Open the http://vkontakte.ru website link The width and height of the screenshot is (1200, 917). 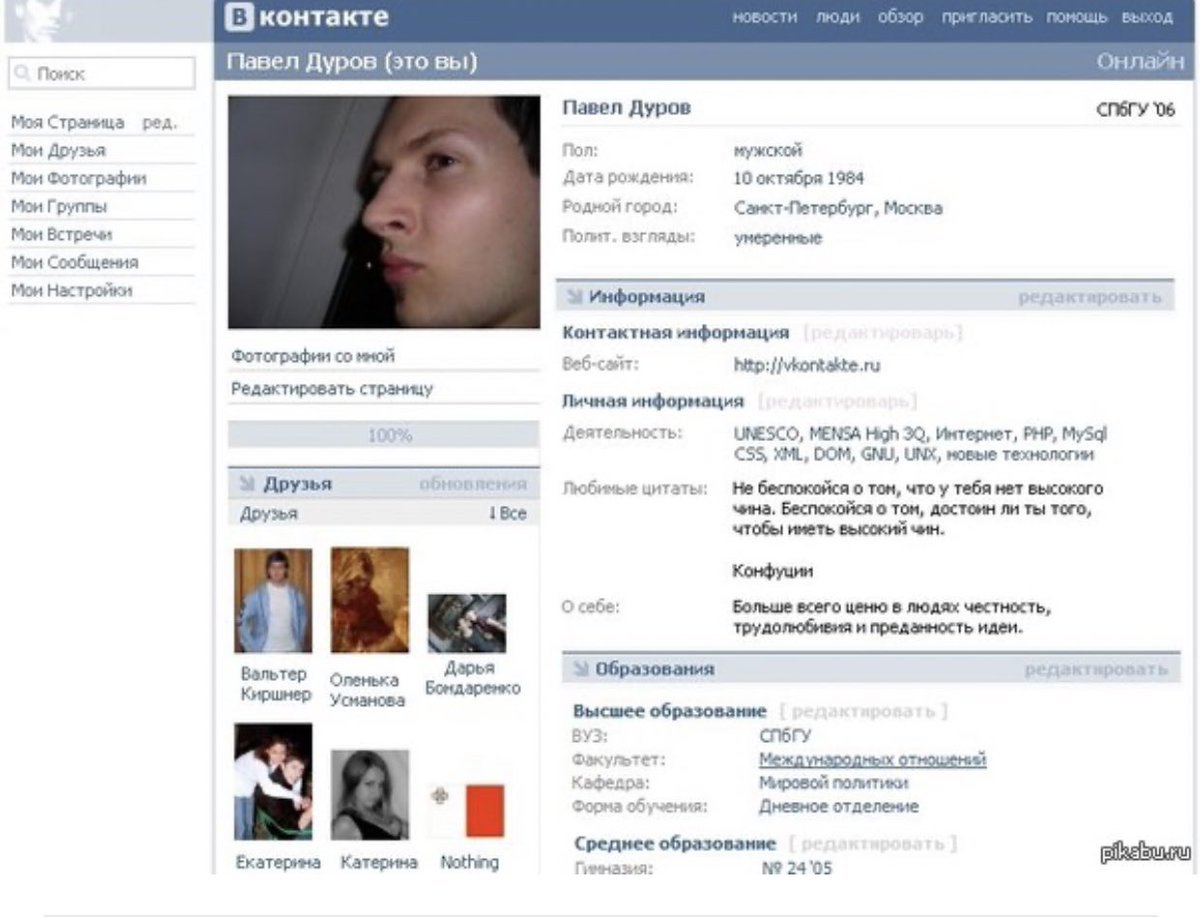pos(807,366)
